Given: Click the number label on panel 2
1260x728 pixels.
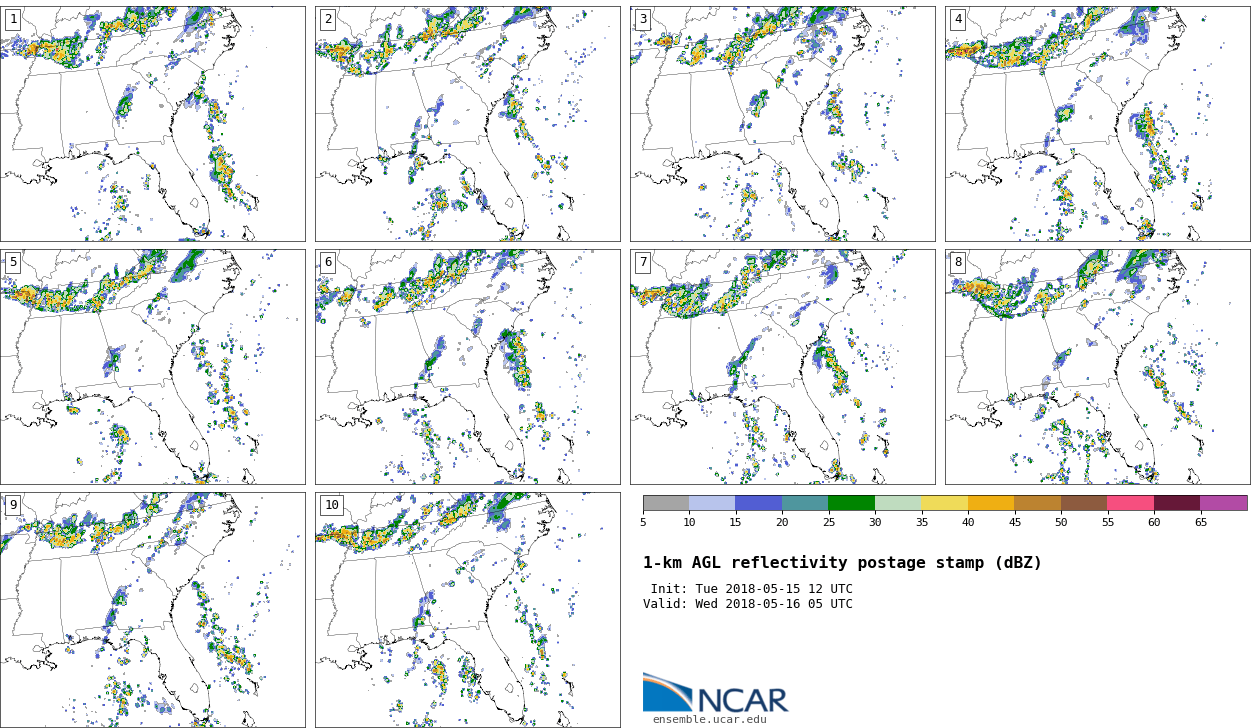Looking at the screenshot, I should tap(328, 19).
